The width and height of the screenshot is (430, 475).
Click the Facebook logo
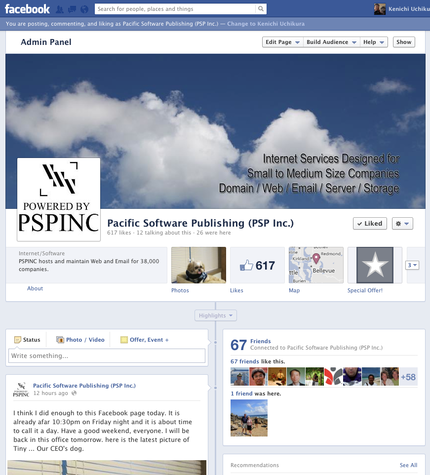click(x=27, y=9)
